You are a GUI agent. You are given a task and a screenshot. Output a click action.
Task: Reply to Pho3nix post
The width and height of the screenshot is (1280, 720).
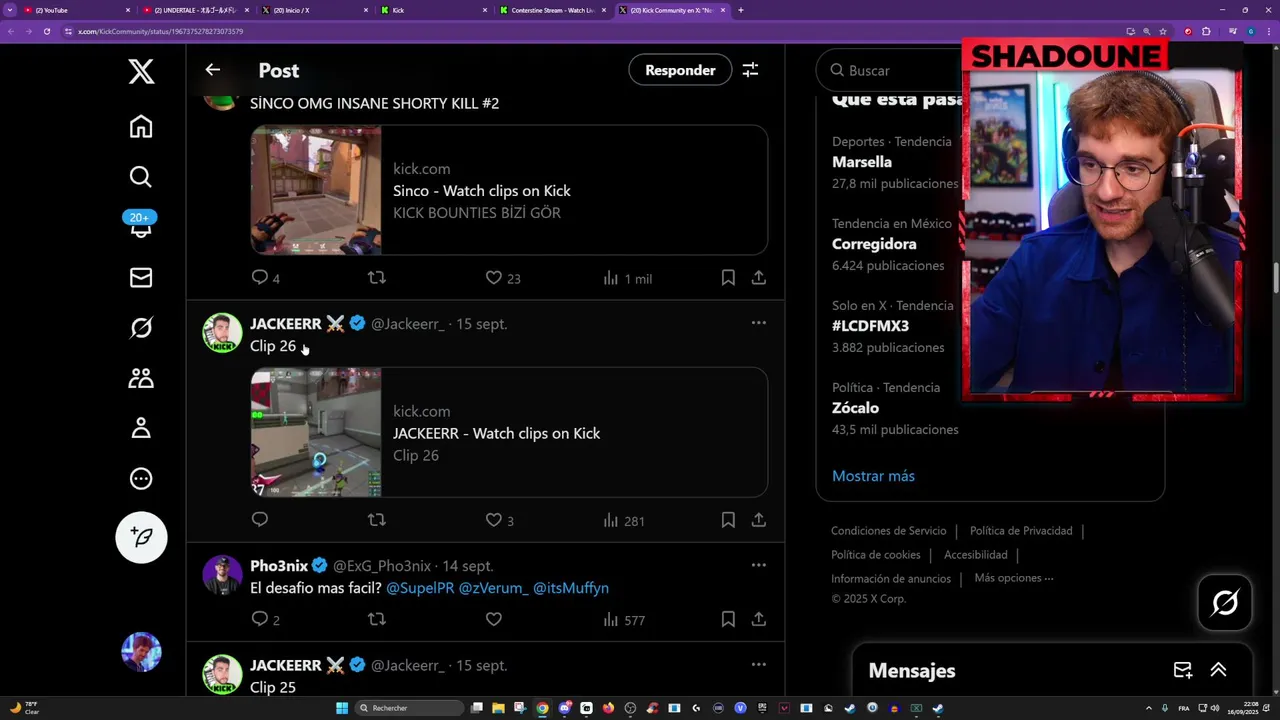coord(260,619)
